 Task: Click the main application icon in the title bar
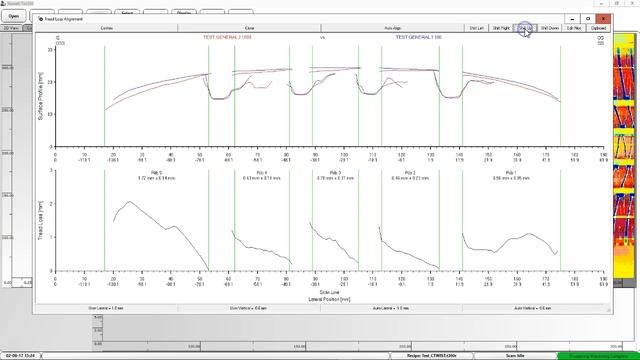click(x=3, y=3)
